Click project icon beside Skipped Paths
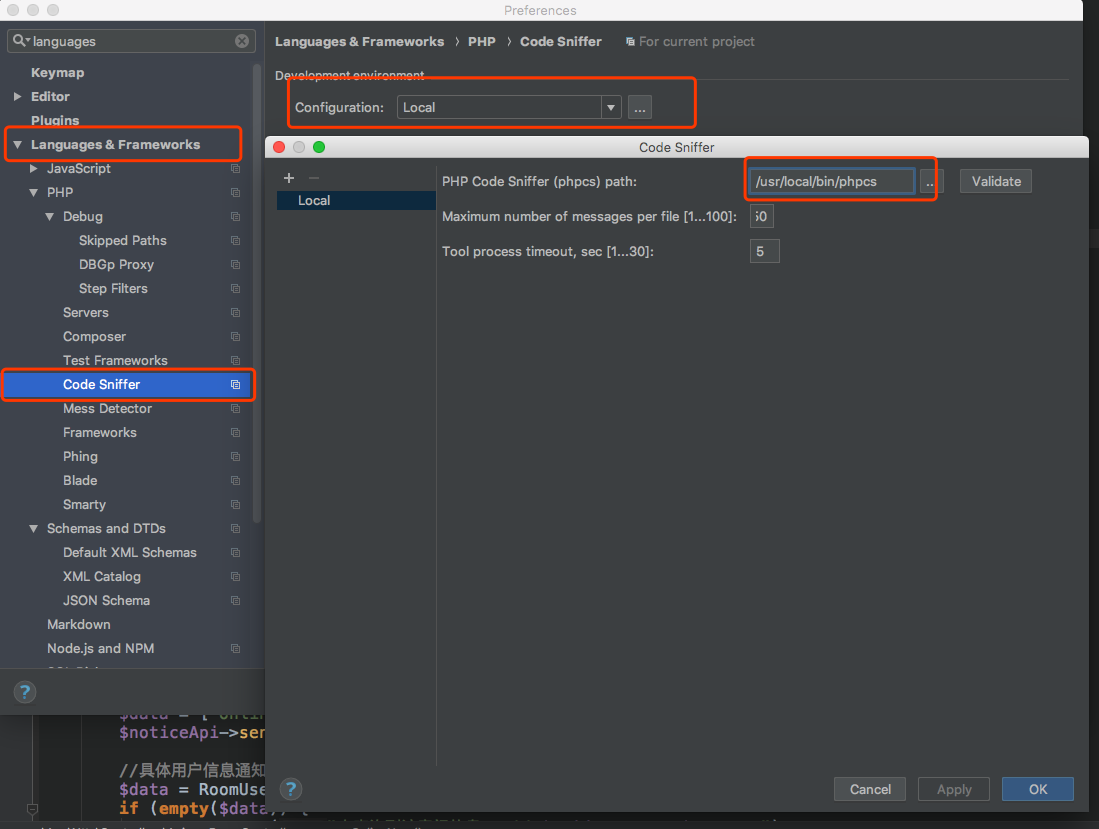 (x=236, y=240)
